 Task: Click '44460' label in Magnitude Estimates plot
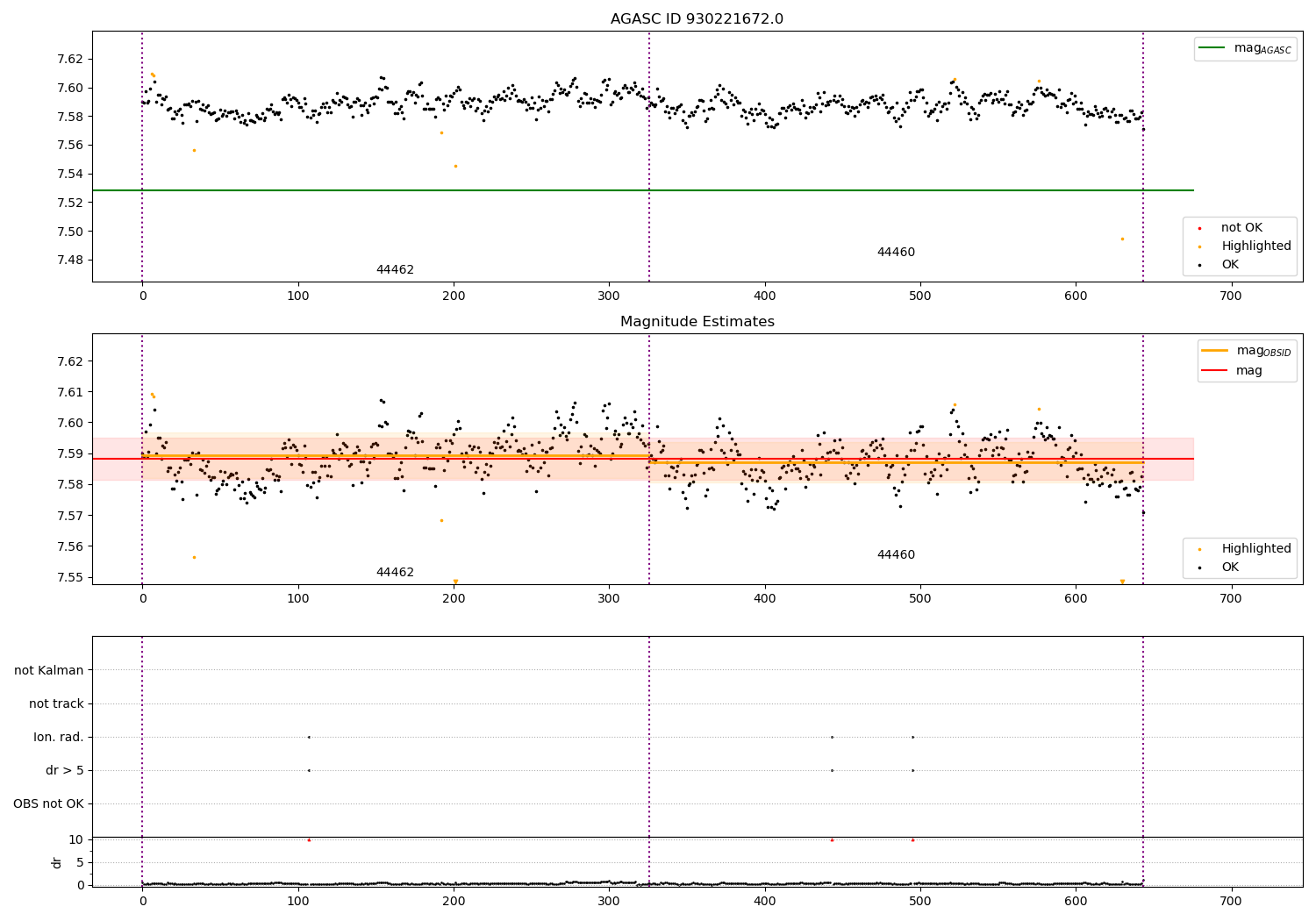(896, 555)
